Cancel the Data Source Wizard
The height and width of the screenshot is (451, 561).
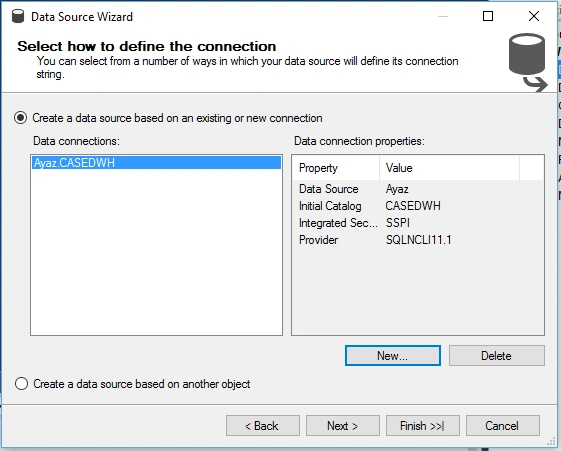pos(503,426)
